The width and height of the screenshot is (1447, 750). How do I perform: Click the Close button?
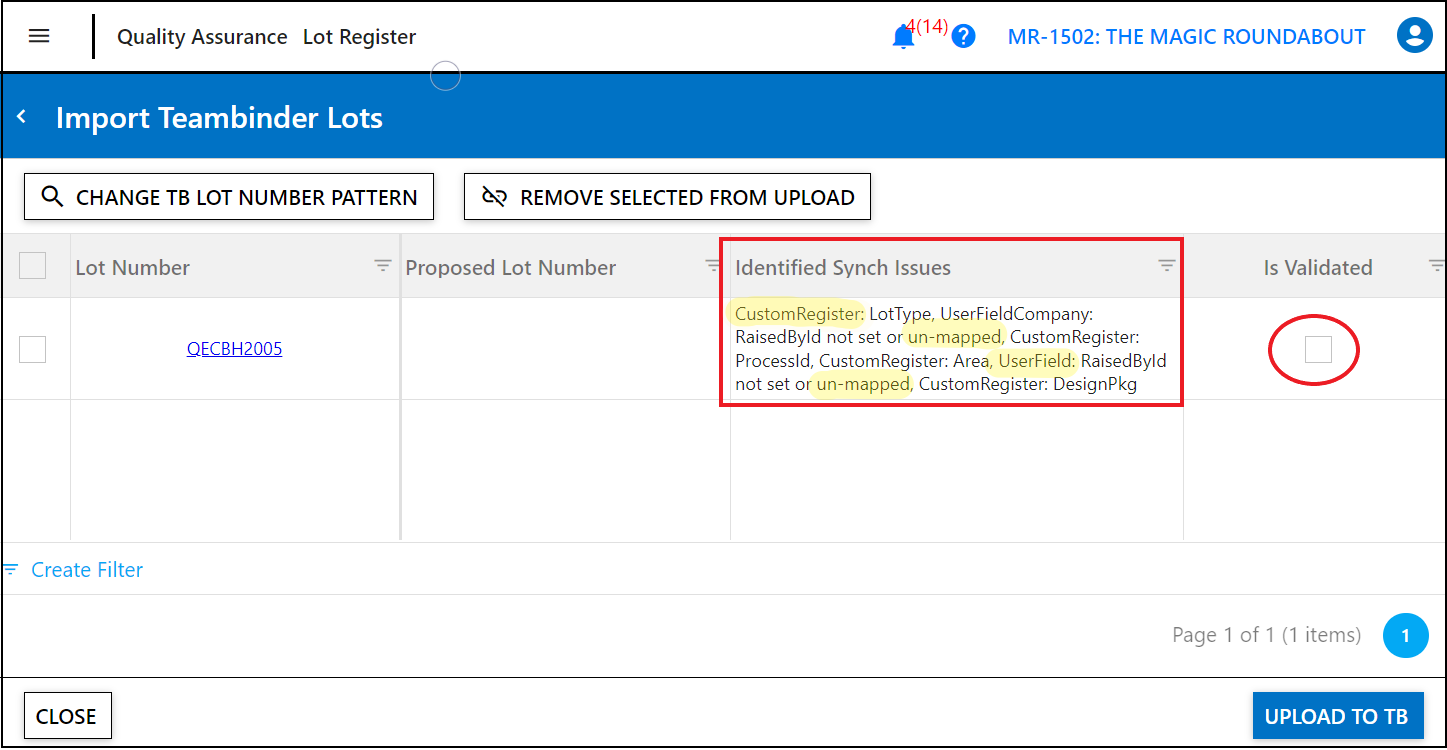pos(67,716)
